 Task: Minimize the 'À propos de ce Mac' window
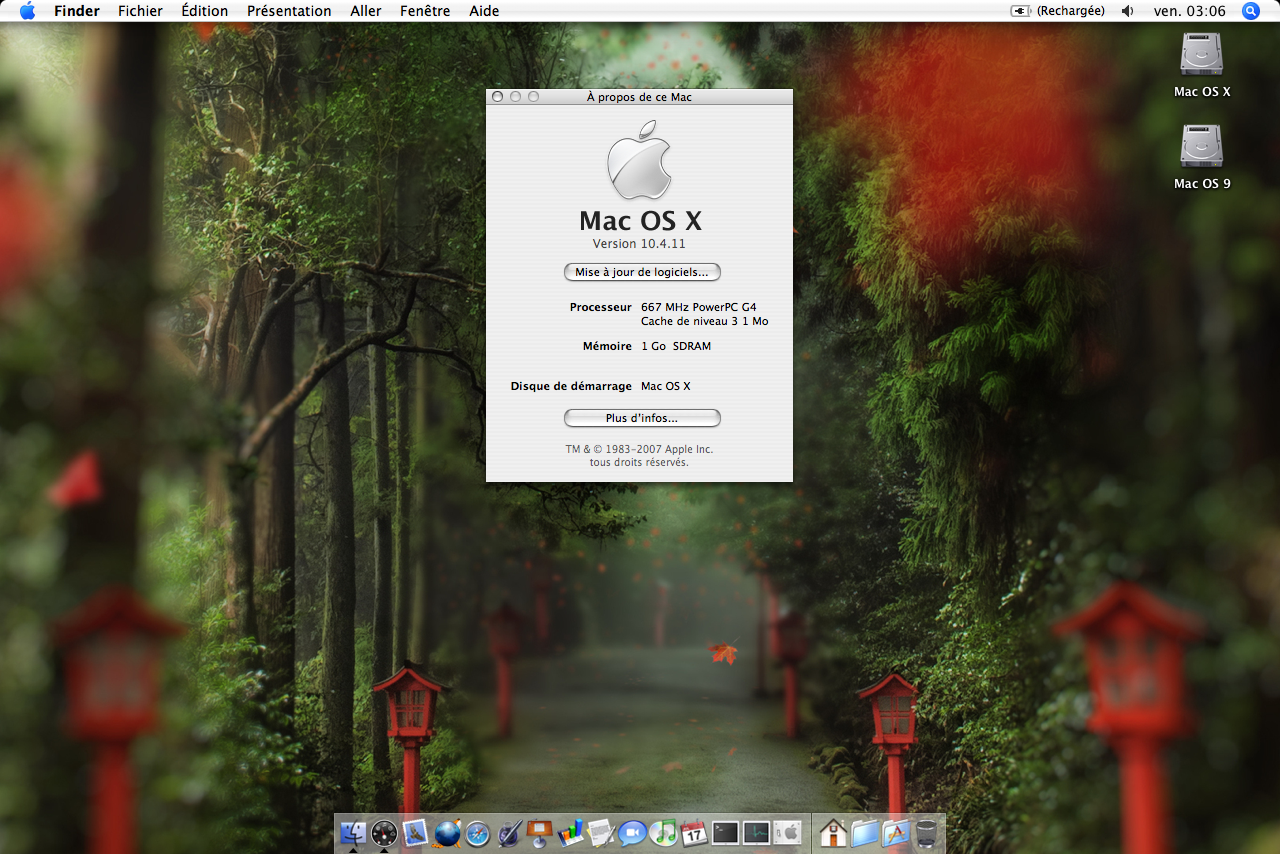pyautogui.click(x=516, y=97)
